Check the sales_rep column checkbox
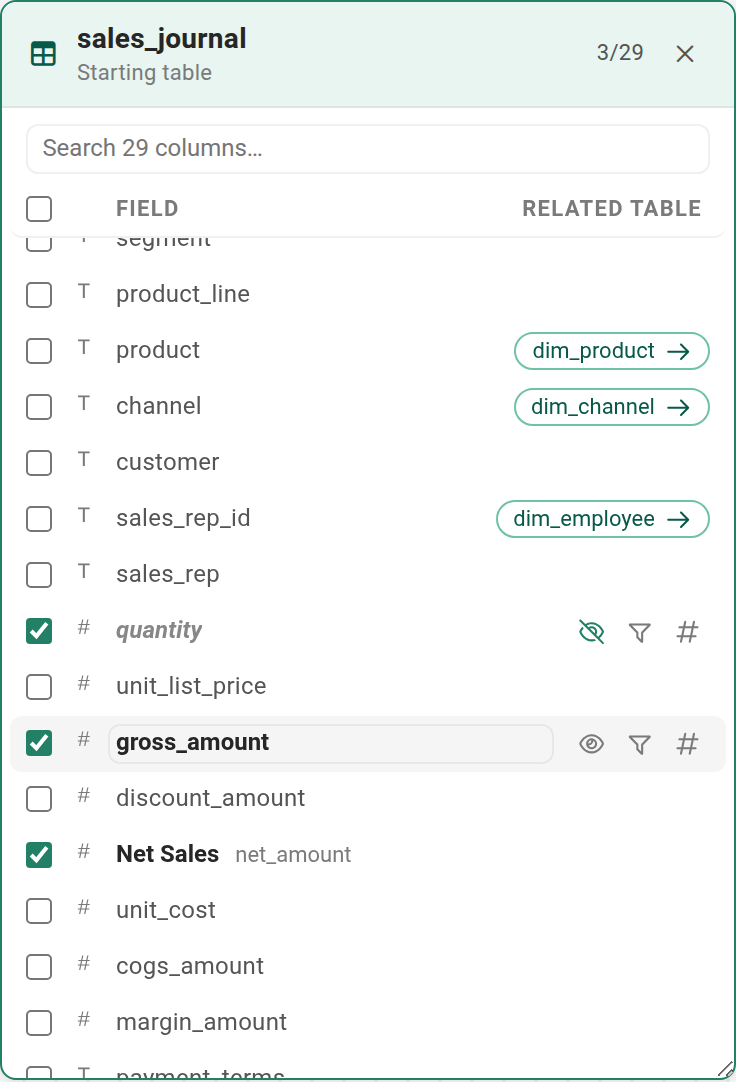736x1082 pixels. (39, 574)
